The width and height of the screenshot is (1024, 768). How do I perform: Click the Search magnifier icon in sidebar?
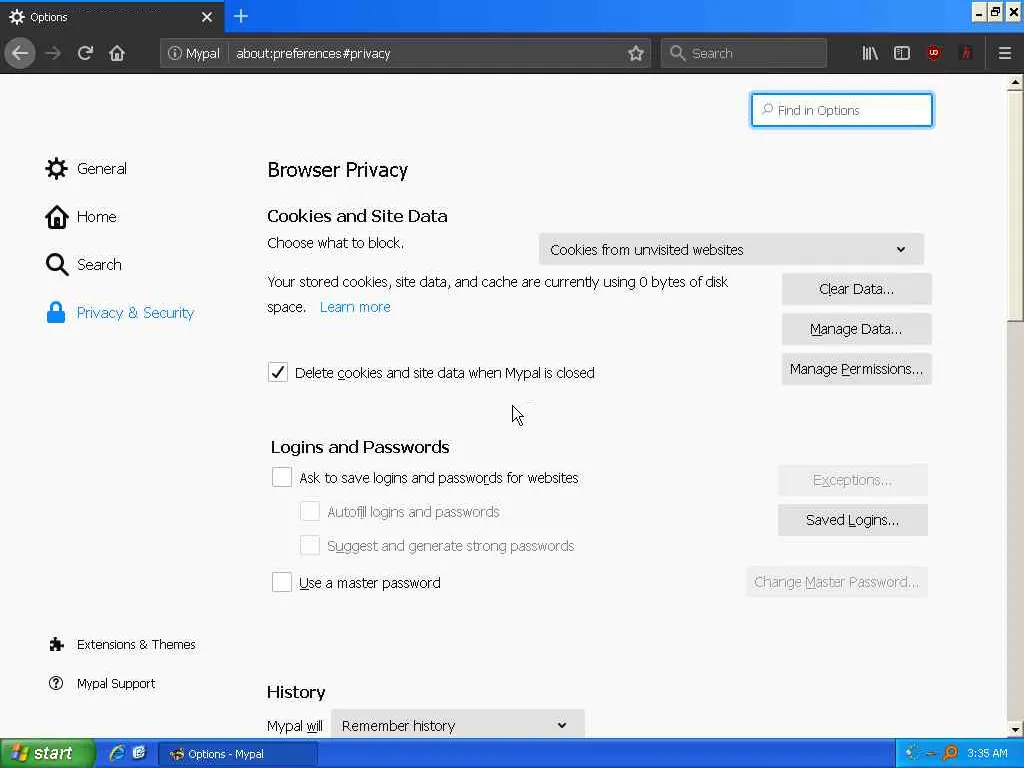pos(56,264)
